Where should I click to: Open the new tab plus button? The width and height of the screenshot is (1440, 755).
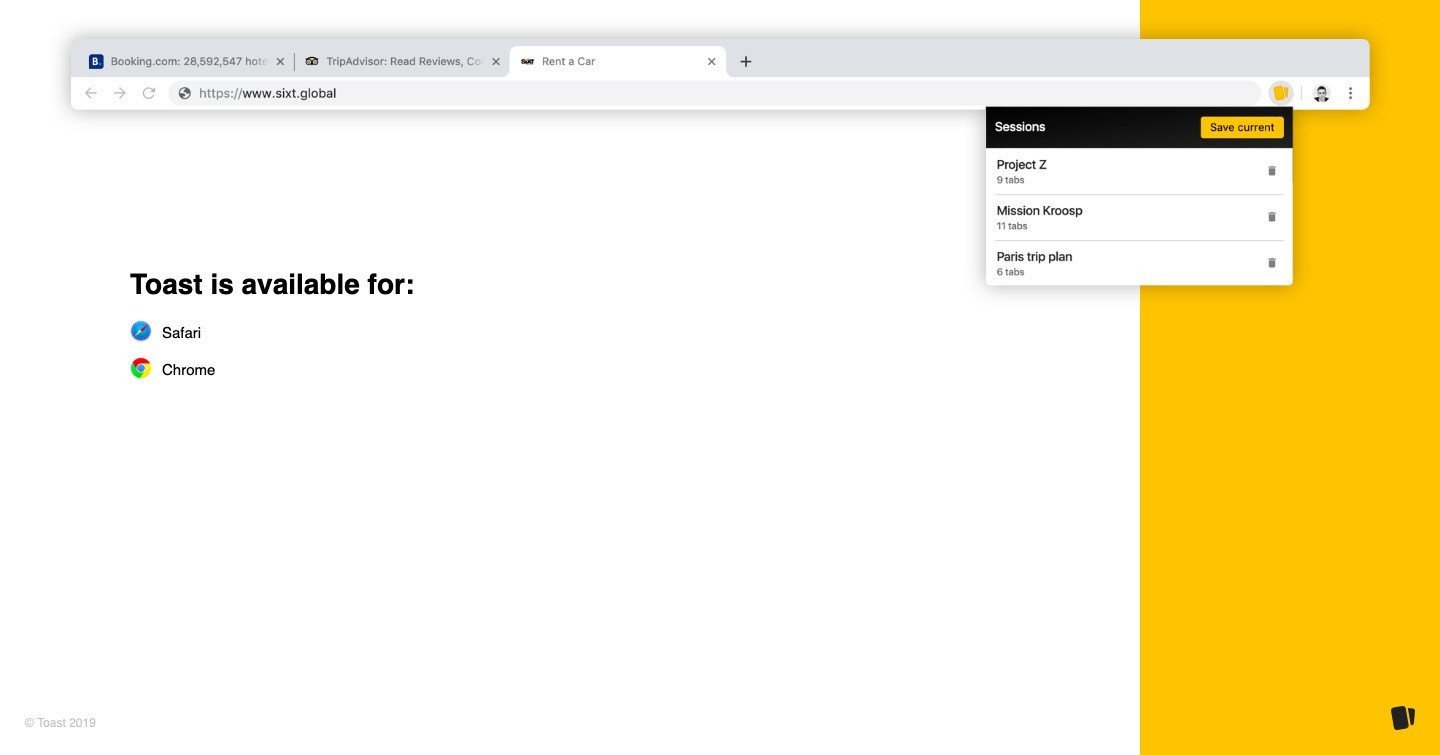(x=745, y=62)
